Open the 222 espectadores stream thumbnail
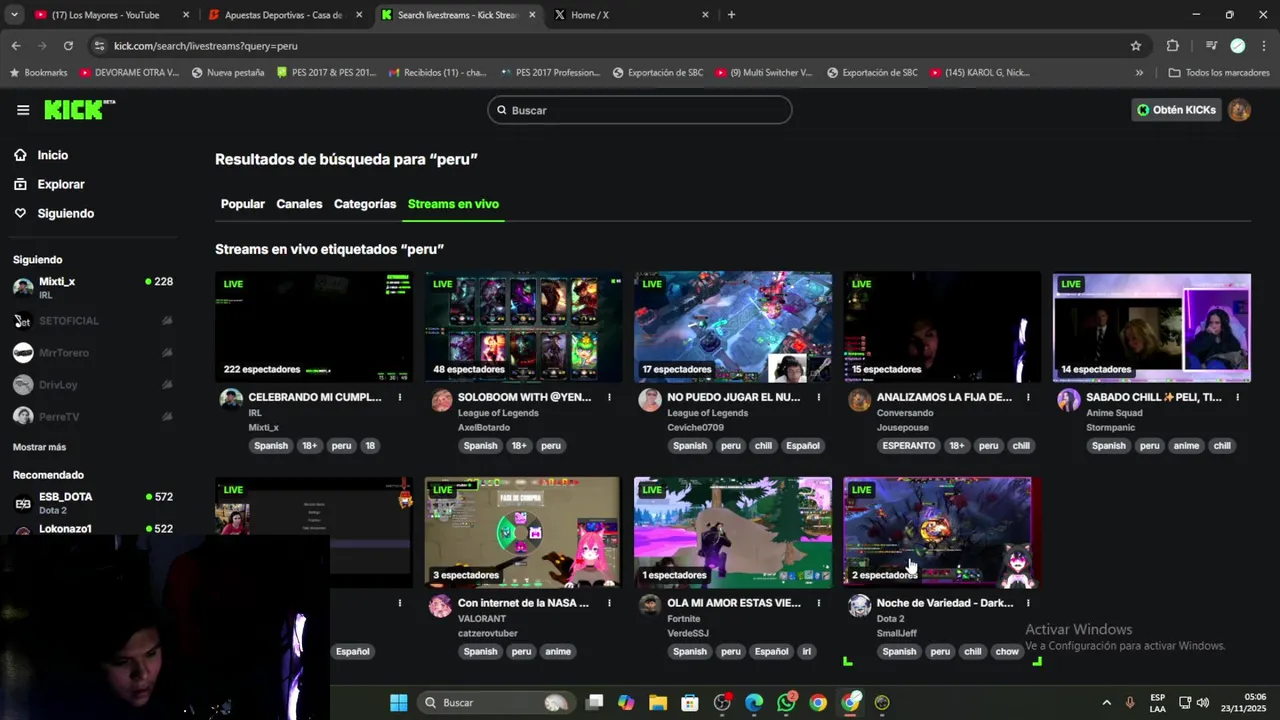Screen dimensions: 1280x720 [314, 327]
